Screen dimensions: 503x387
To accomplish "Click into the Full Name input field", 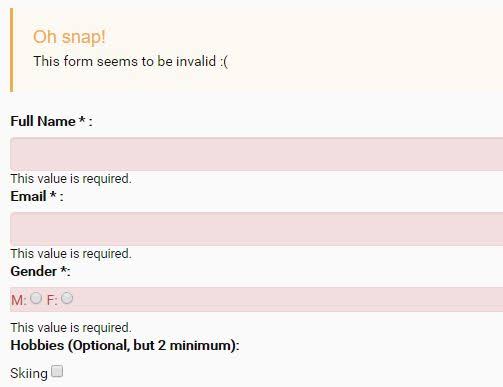I will tap(257, 154).
